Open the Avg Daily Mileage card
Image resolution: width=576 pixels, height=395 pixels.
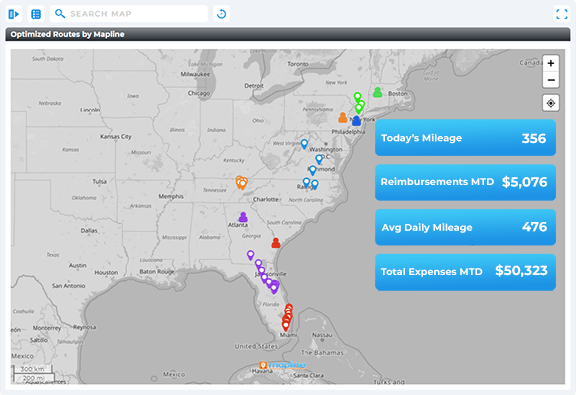click(x=465, y=227)
